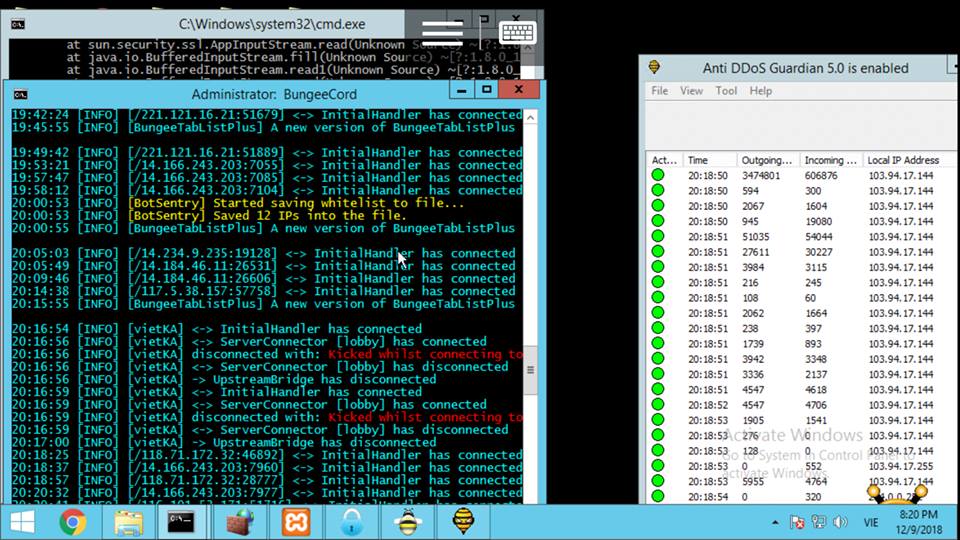960x540 pixels.
Task: Click green status icon of outgoing 51035 row
Action: pos(658,236)
